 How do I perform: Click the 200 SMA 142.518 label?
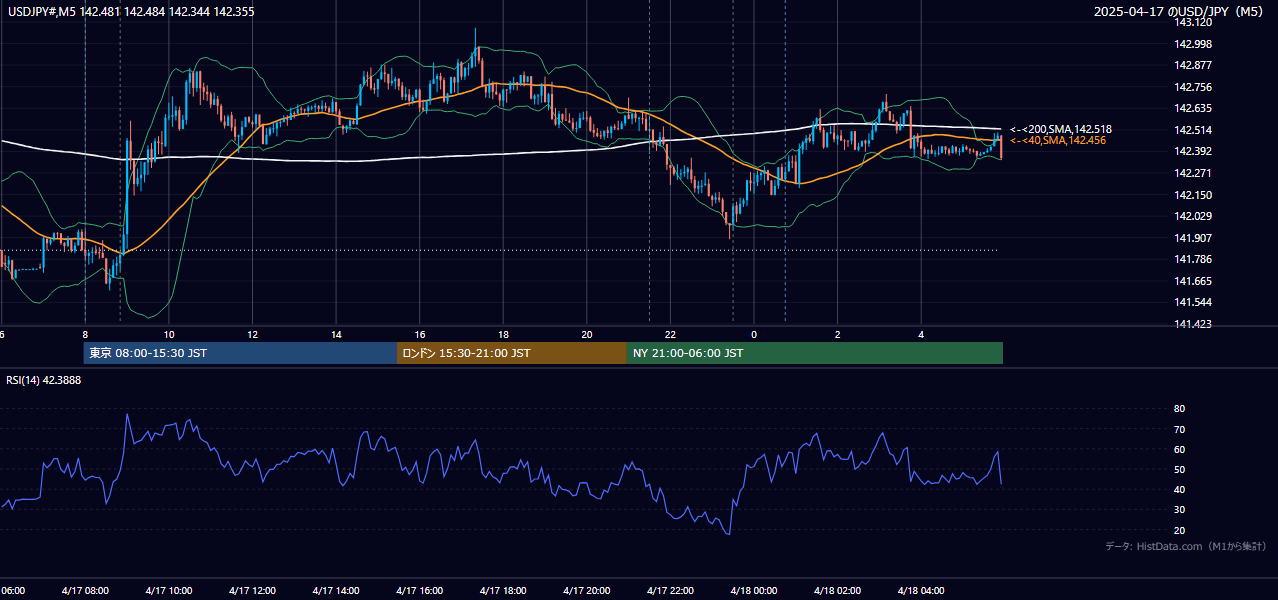coord(1061,129)
